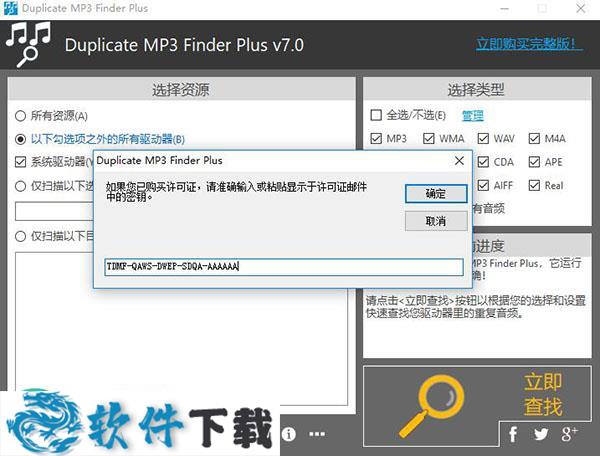Viewport: 600px width, 456px height.
Task: Uncheck the APE format checkbox
Action: (x=535, y=161)
